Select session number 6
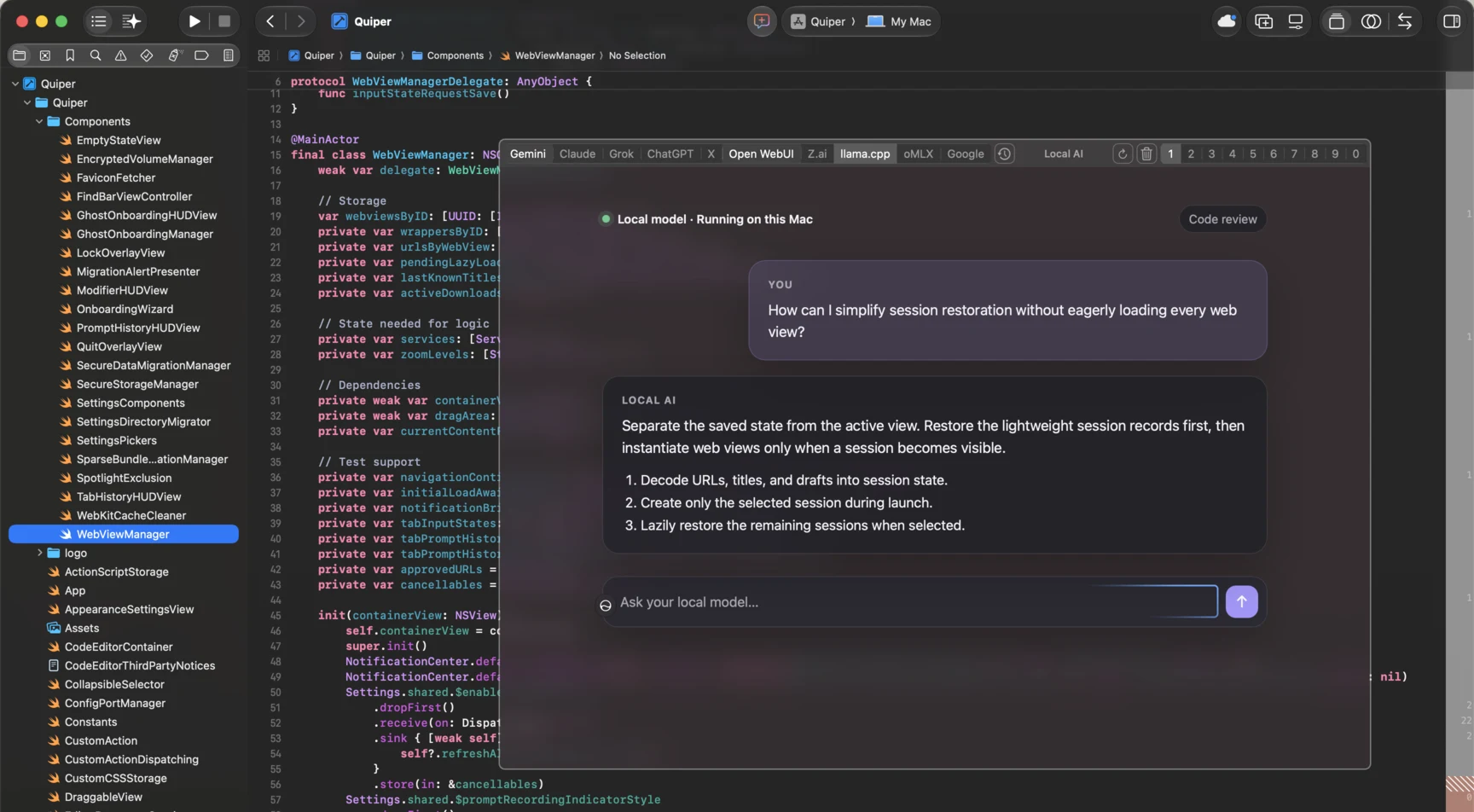Viewport: 1474px width, 812px height. 1274,154
